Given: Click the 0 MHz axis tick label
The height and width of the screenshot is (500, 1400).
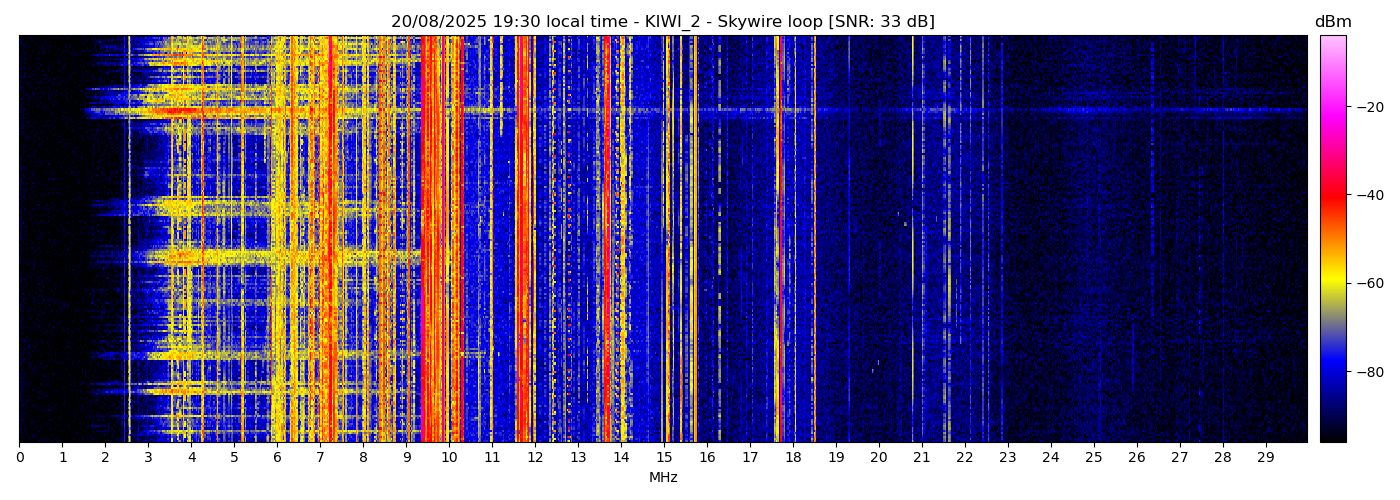Looking at the screenshot, I should click(19, 458).
